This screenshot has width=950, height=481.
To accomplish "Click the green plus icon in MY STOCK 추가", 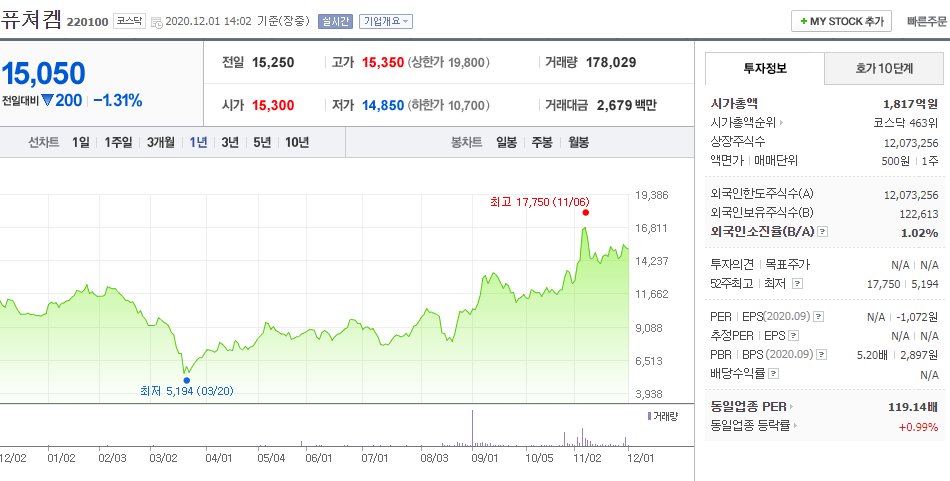I will pos(803,21).
